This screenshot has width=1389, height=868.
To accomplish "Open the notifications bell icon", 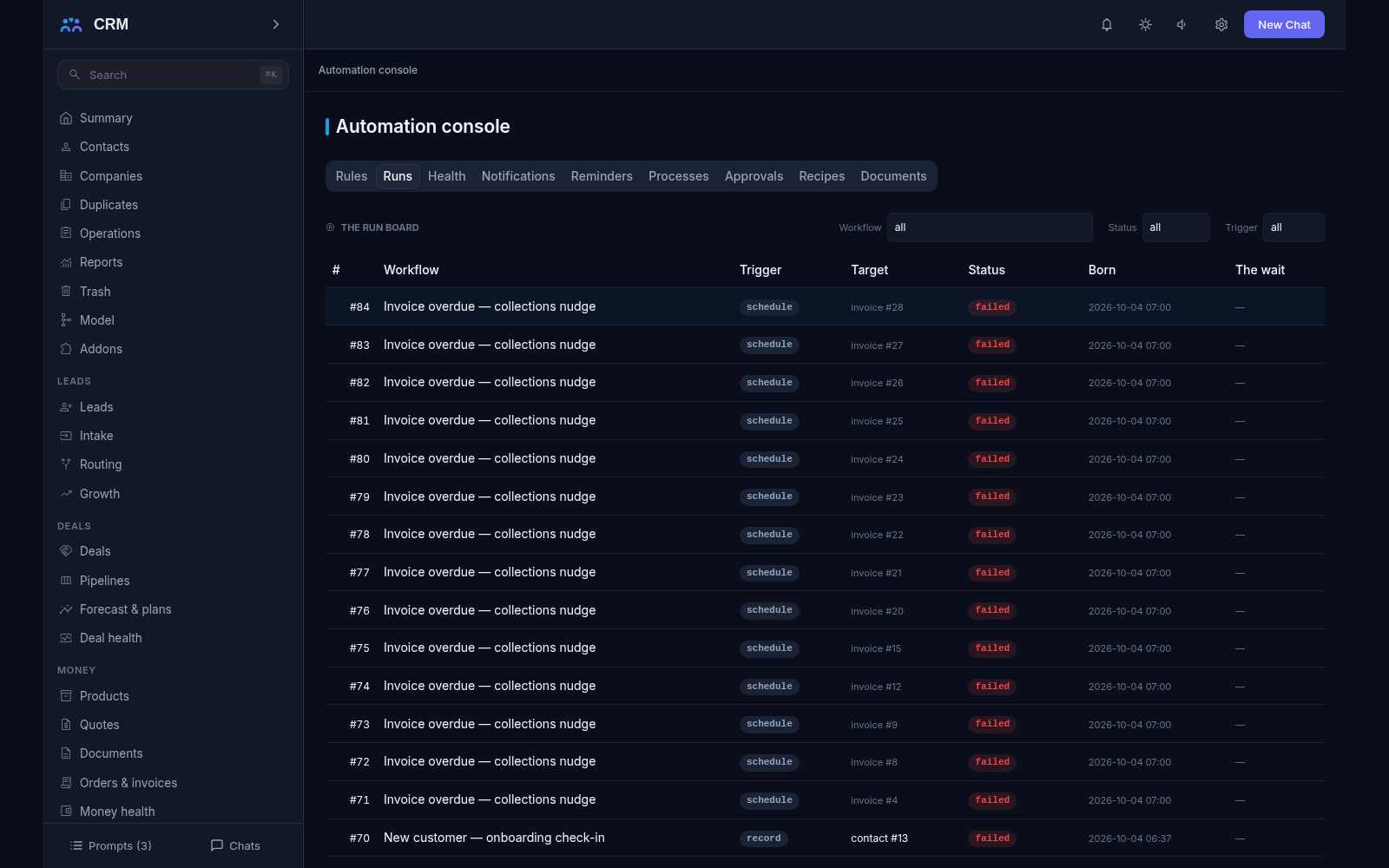I will click(1107, 24).
